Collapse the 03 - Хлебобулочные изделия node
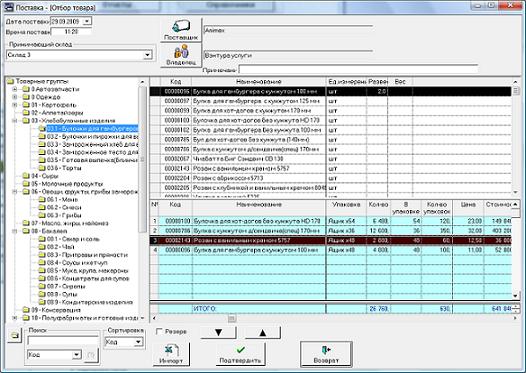 pos(15,121)
